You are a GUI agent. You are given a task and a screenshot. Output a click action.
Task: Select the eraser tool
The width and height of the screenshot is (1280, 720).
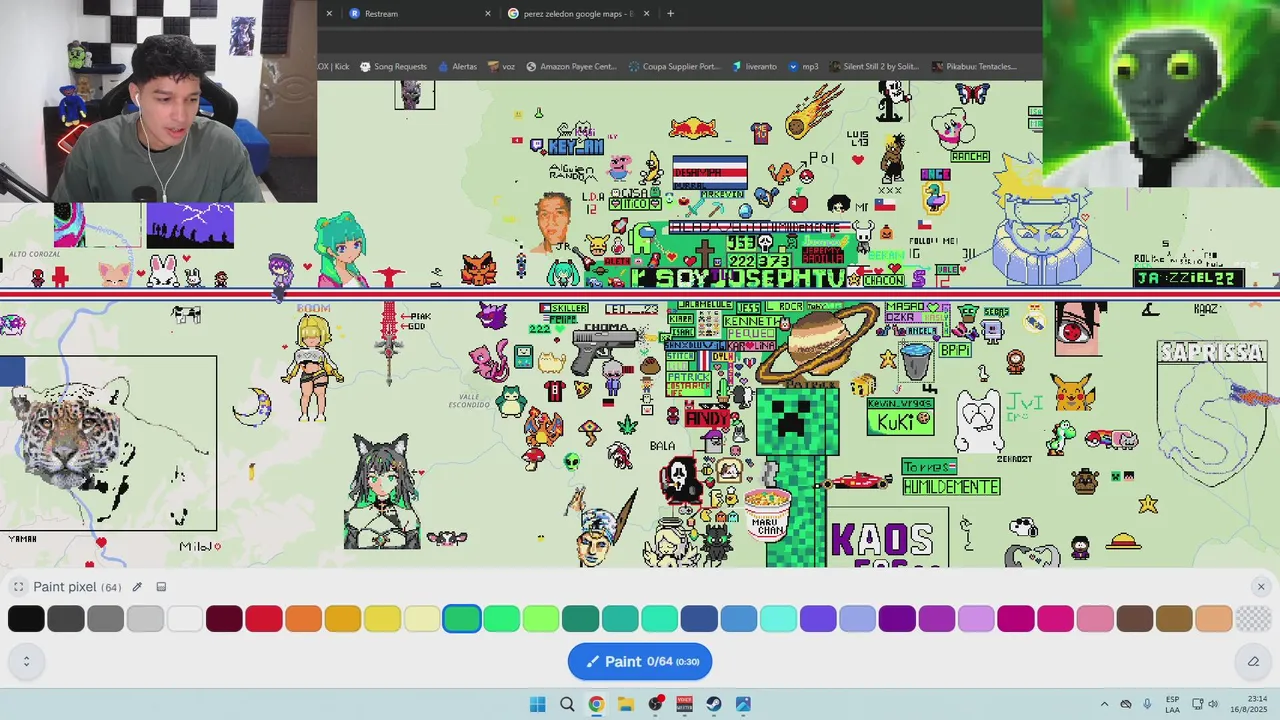1253,661
